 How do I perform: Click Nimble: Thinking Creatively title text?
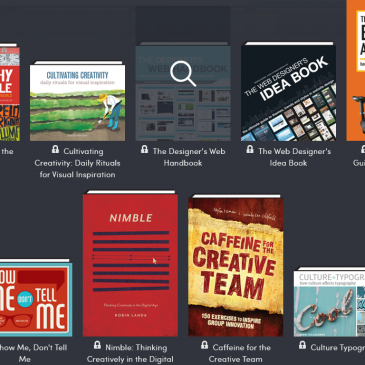click(x=130, y=353)
